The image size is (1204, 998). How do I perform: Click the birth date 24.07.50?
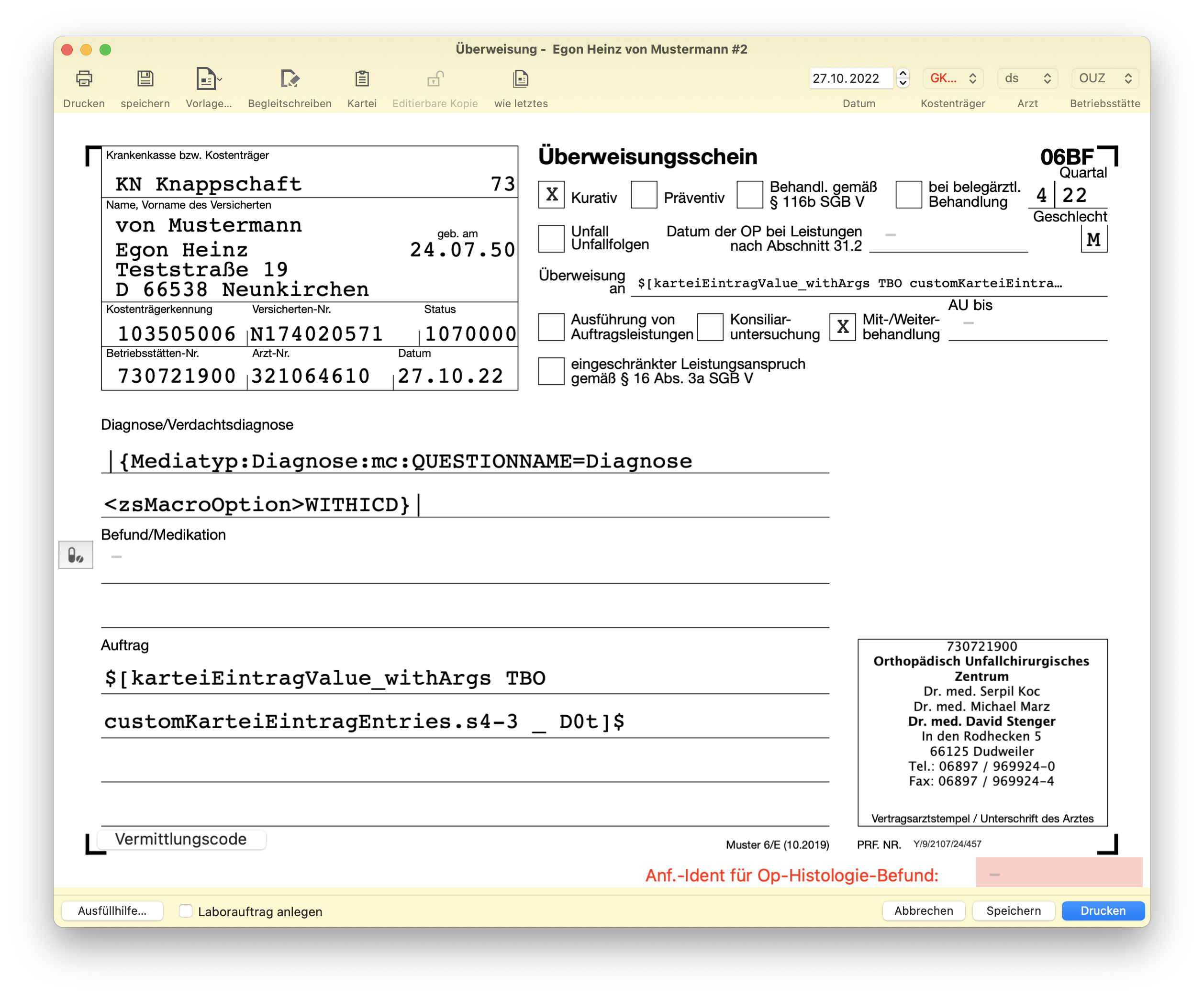462,250
